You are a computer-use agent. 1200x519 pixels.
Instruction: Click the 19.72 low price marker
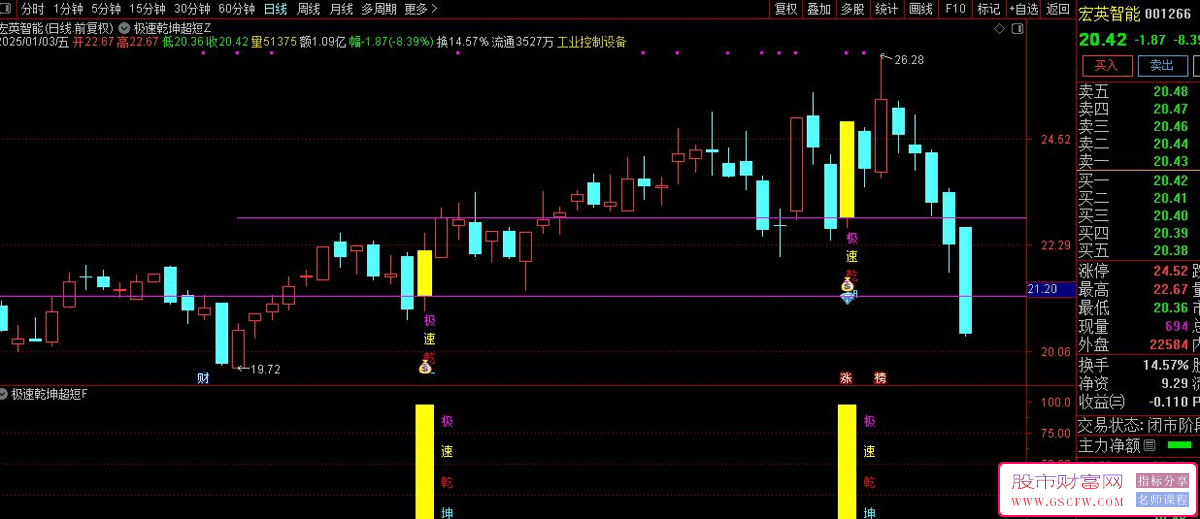pos(265,369)
